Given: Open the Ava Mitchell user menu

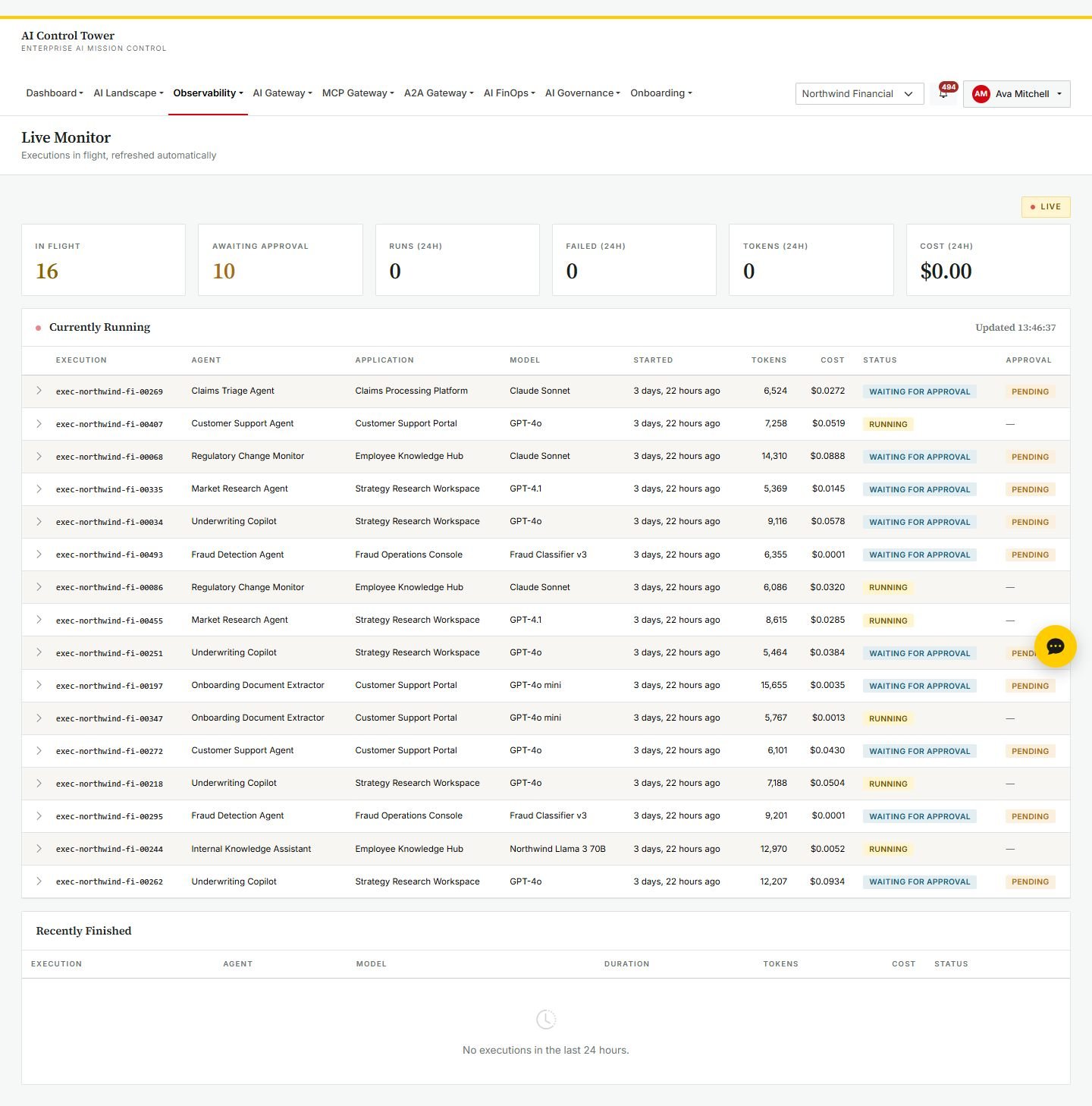Looking at the screenshot, I should click(x=1016, y=94).
